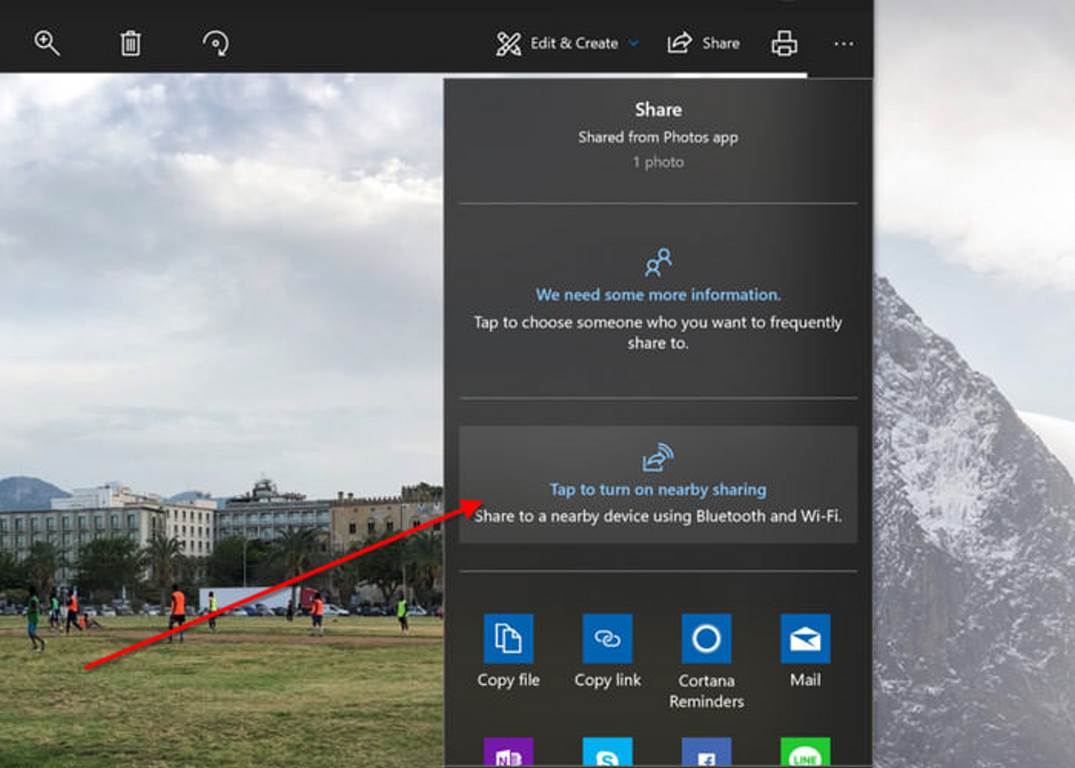Open the Edit & Create menu
This screenshot has height=768, width=1075.
[558, 43]
